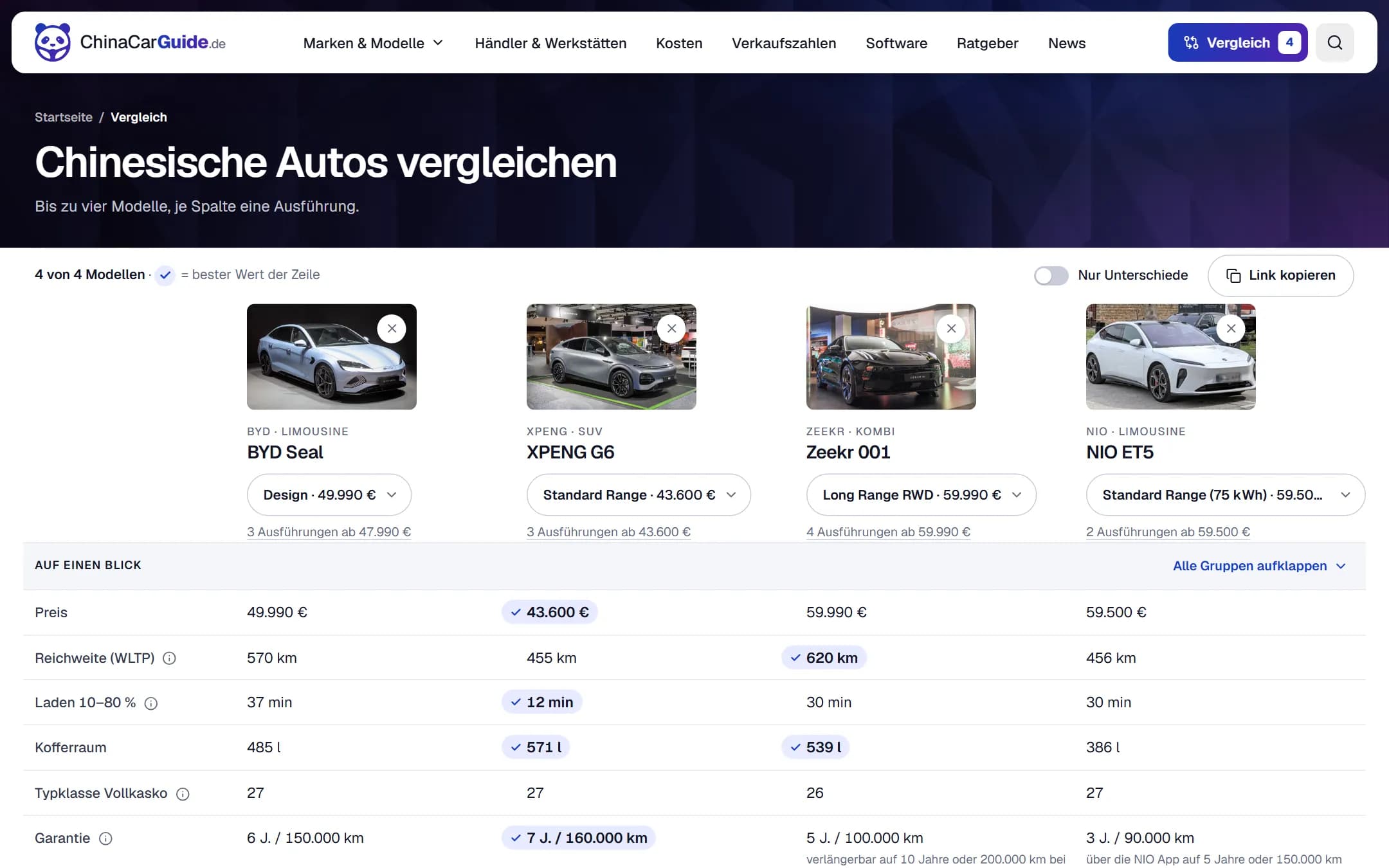This screenshot has width=1389, height=868.
Task: Open News section
Action: (x=1067, y=43)
